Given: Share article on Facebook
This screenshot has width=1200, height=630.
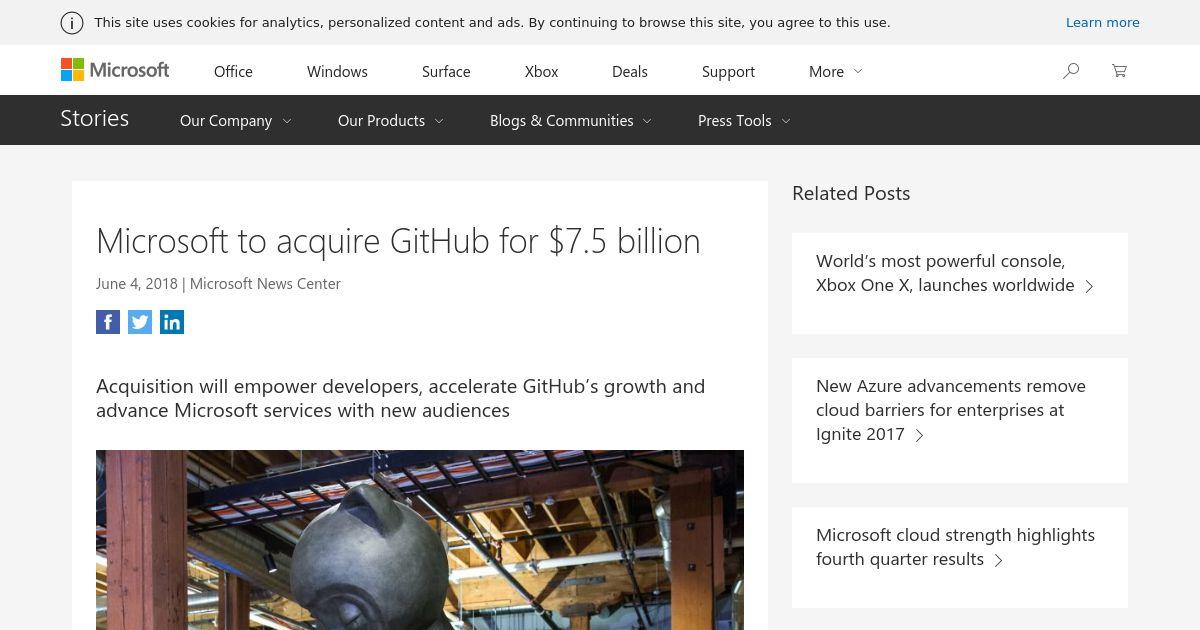Looking at the screenshot, I should tap(108, 322).
